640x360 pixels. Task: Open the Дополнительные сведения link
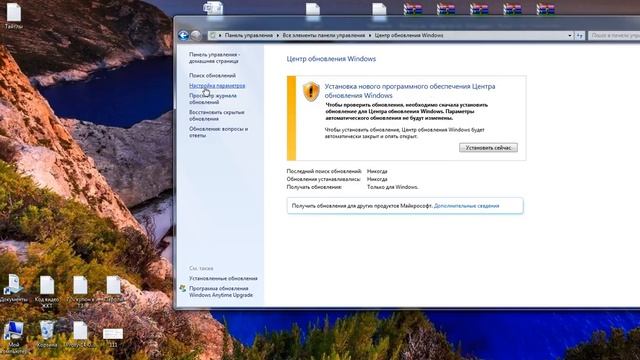[x=466, y=206]
